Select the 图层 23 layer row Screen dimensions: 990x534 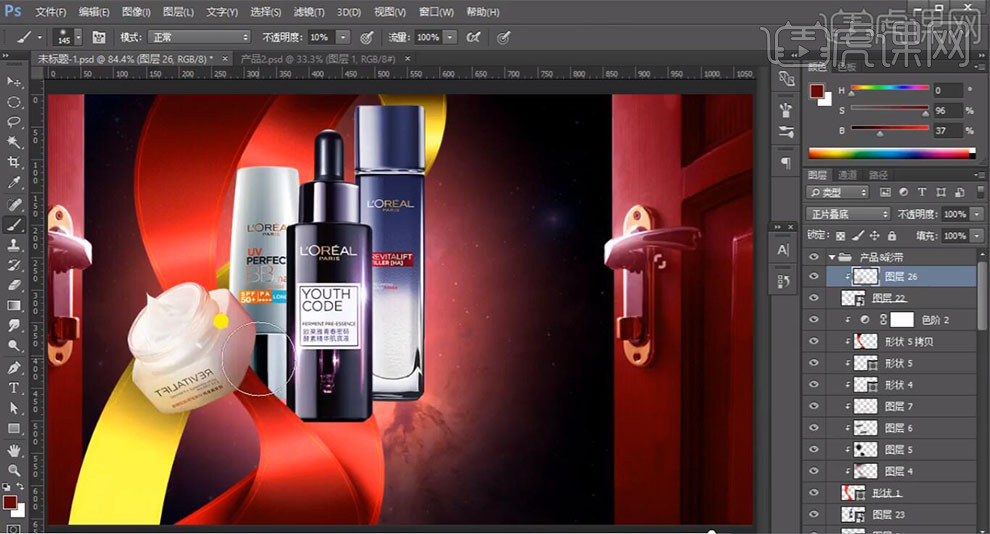892,514
